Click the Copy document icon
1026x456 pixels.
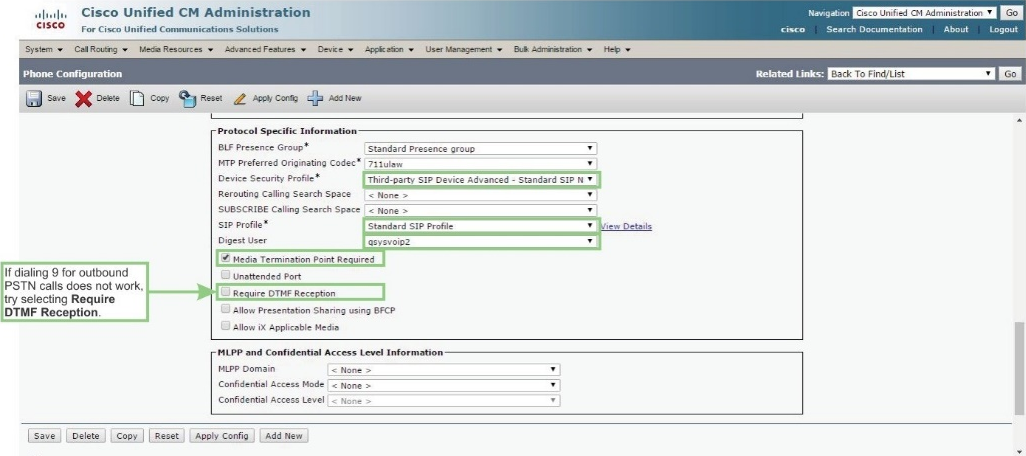tap(138, 99)
